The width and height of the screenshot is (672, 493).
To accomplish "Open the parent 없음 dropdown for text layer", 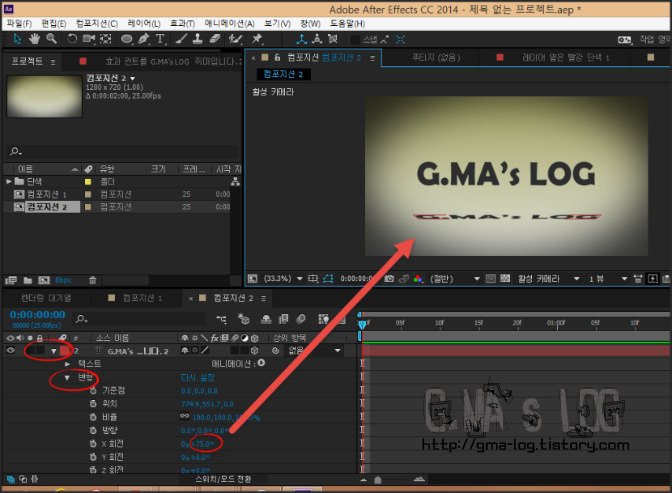I will (315, 351).
